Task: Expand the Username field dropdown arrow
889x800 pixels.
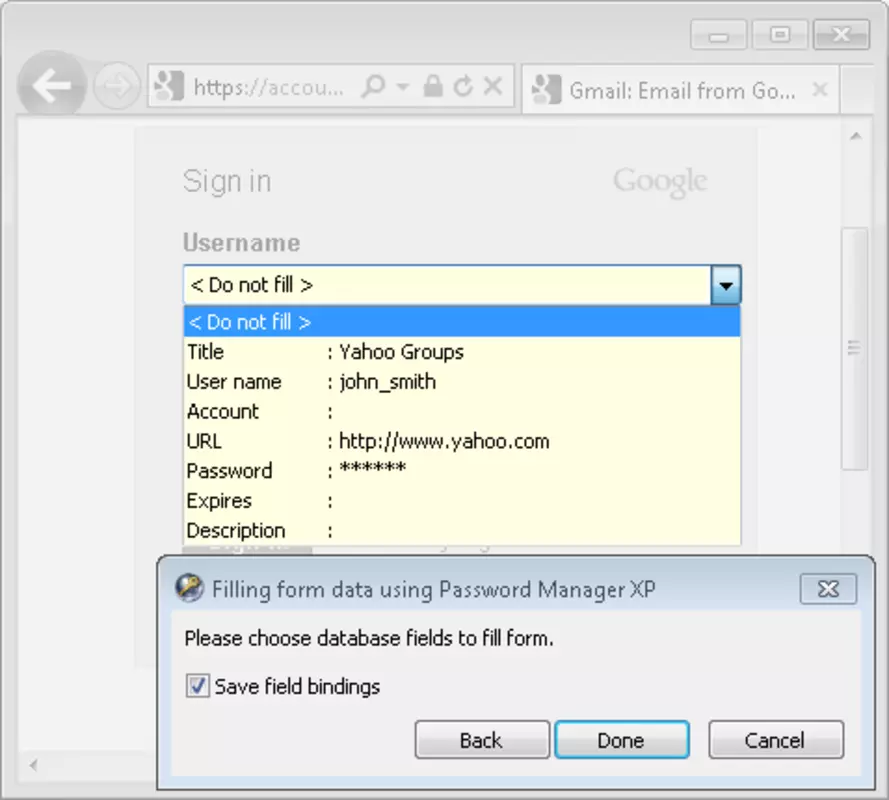Action: tap(726, 285)
